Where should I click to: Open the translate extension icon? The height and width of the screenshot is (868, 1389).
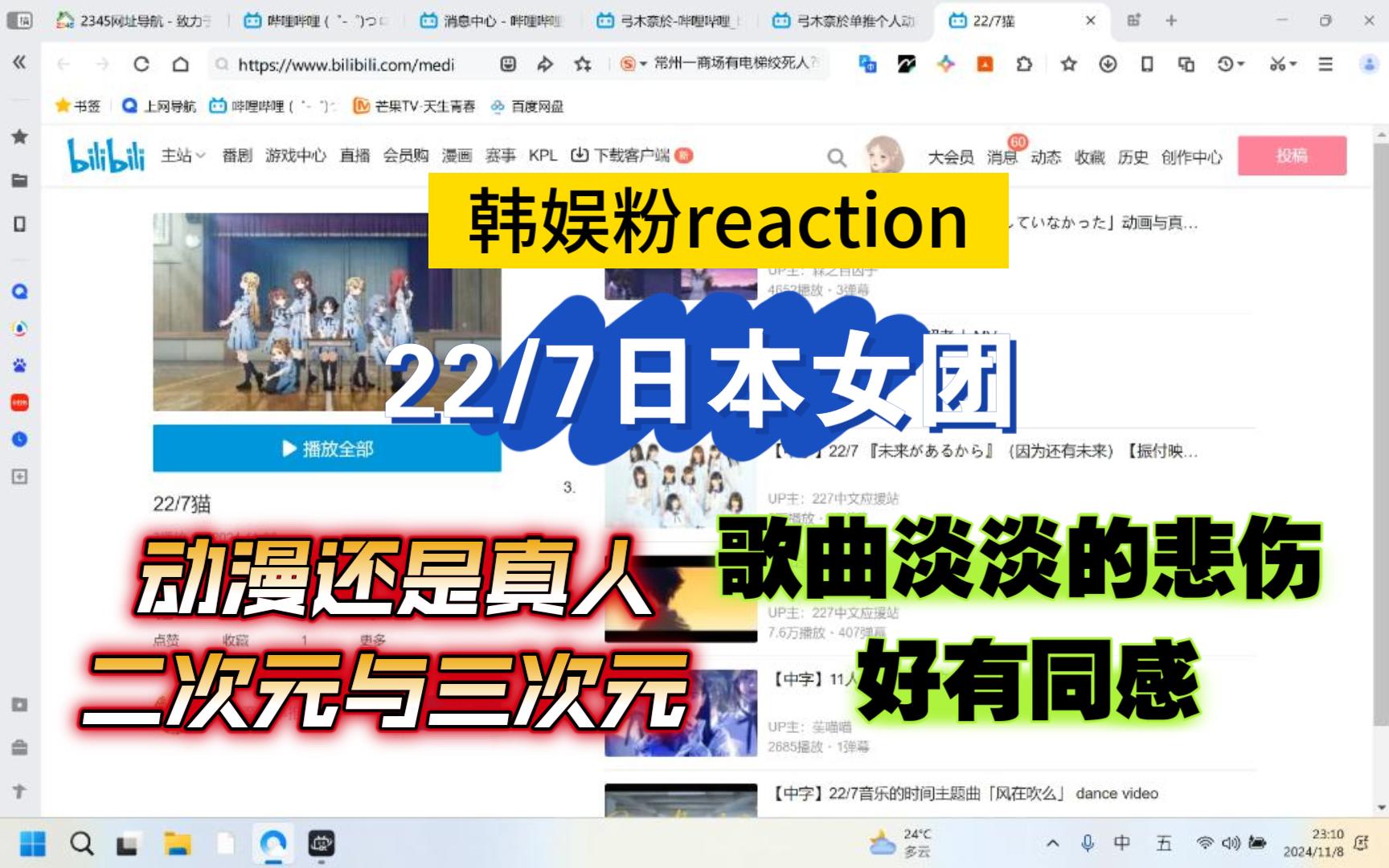tap(867, 64)
